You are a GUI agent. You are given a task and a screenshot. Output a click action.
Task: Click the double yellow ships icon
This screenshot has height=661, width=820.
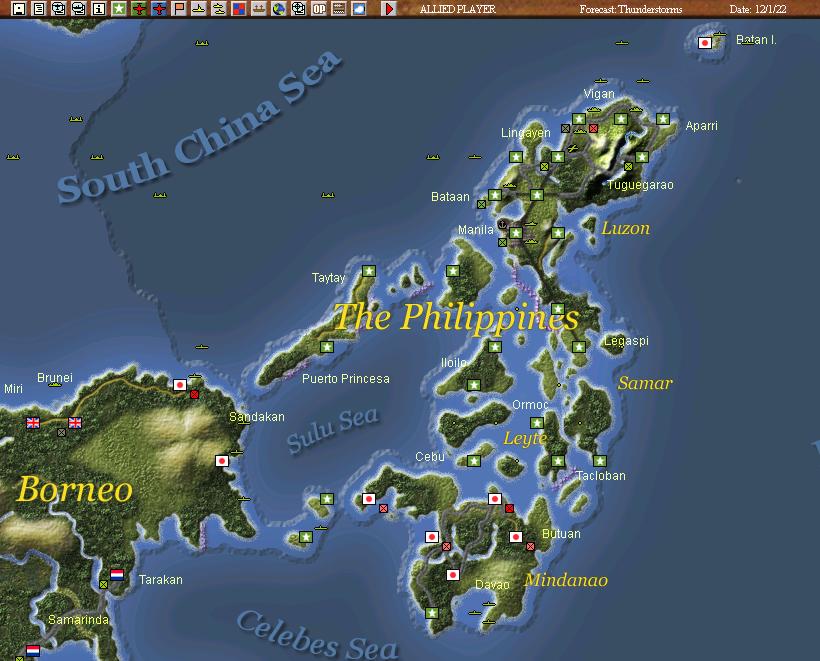[219, 8]
